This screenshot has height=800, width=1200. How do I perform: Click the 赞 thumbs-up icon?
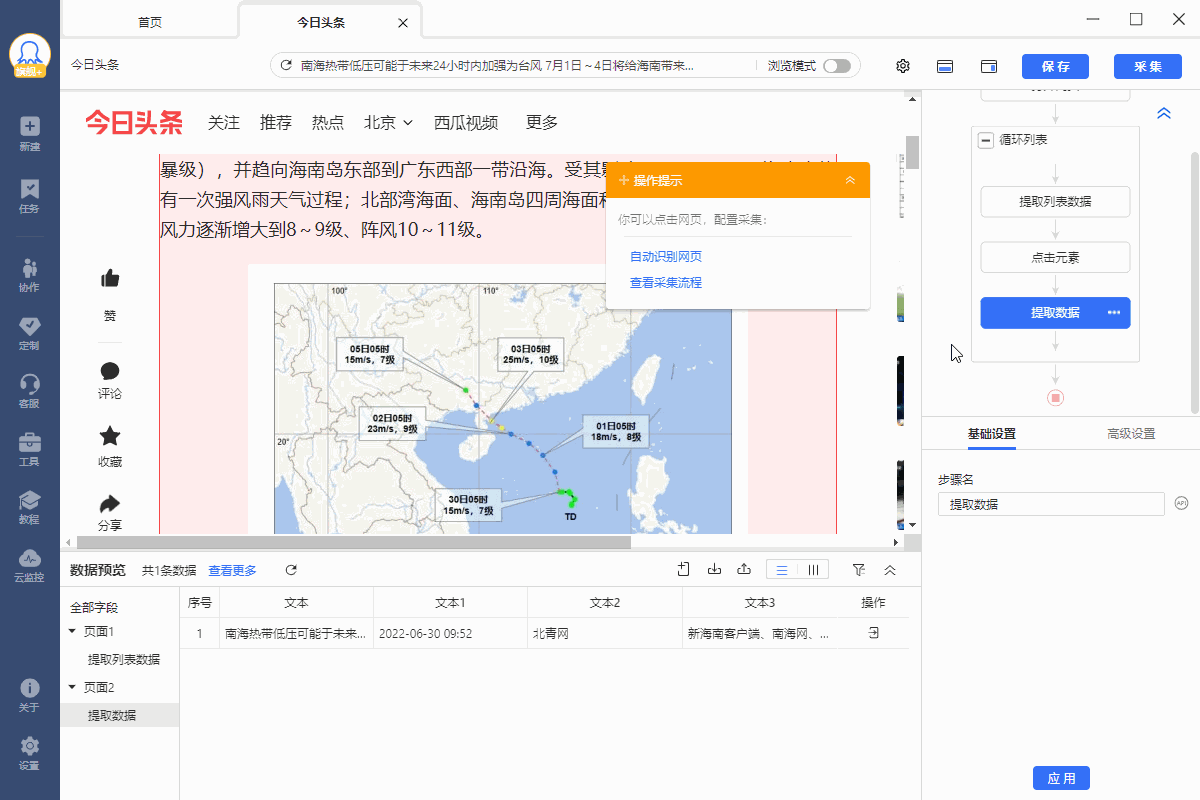point(110,279)
